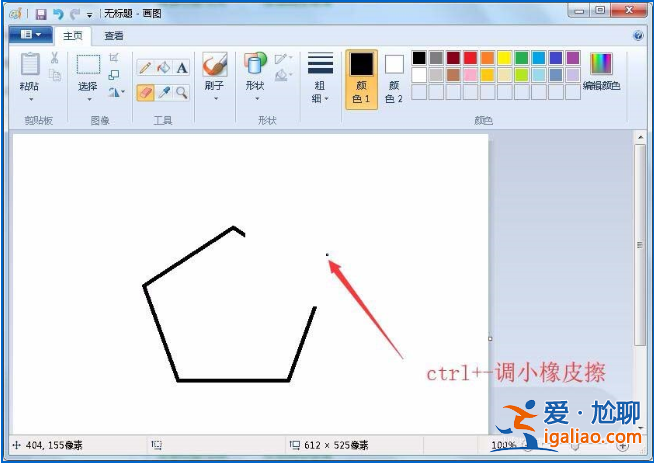Click the Save icon in the title bar

pyautogui.click(x=41, y=14)
